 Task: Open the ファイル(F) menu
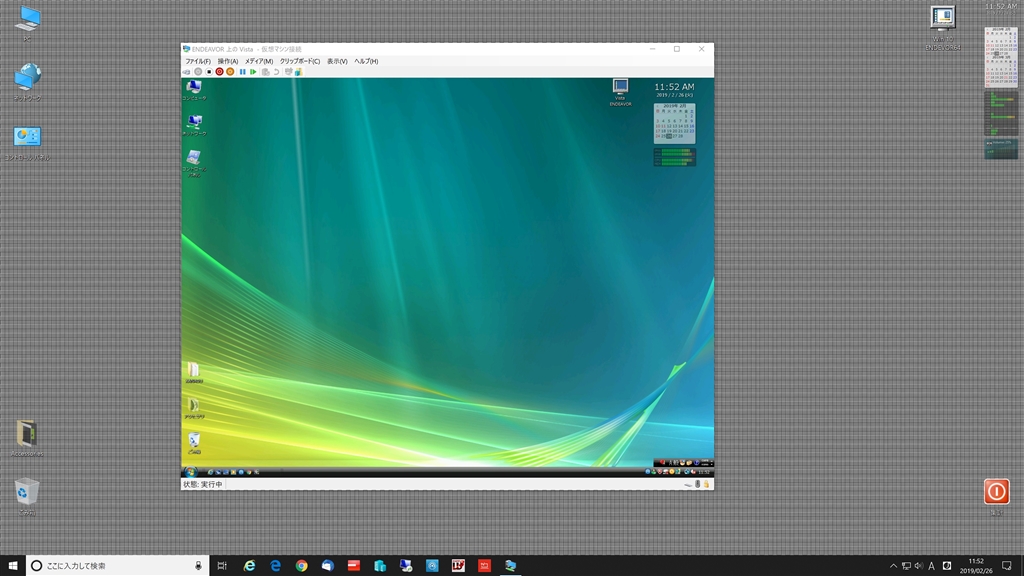point(198,61)
